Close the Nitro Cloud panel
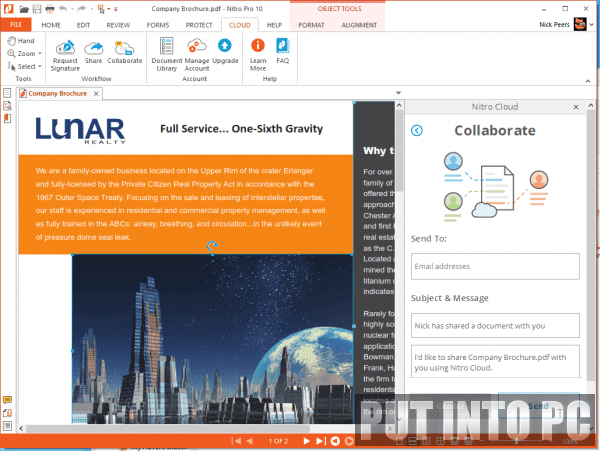The height and width of the screenshot is (451, 600). click(576, 107)
